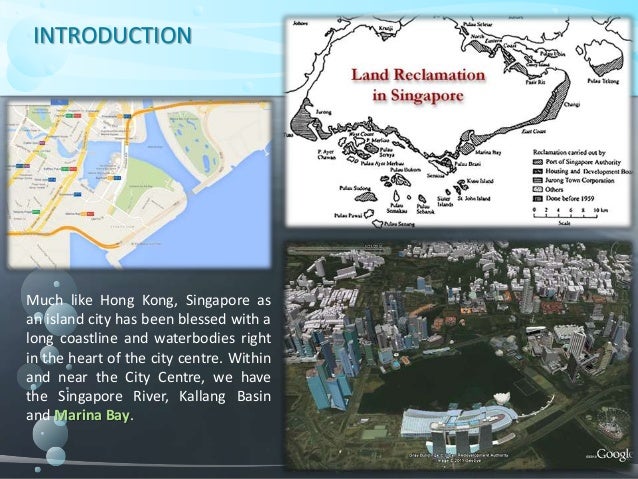Click the 'P. Ayer Chawan' map label
The image size is (638, 479).
(x=326, y=154)
